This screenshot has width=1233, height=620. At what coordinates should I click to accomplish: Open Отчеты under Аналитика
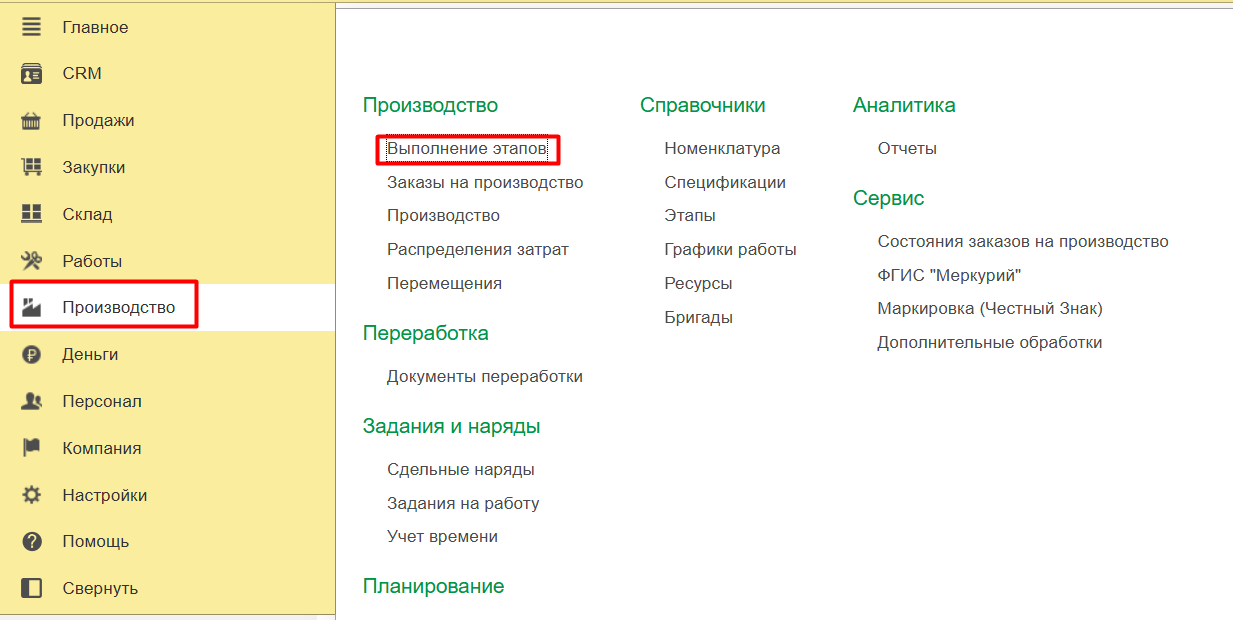pyautogui.click(x=907, y=149)
